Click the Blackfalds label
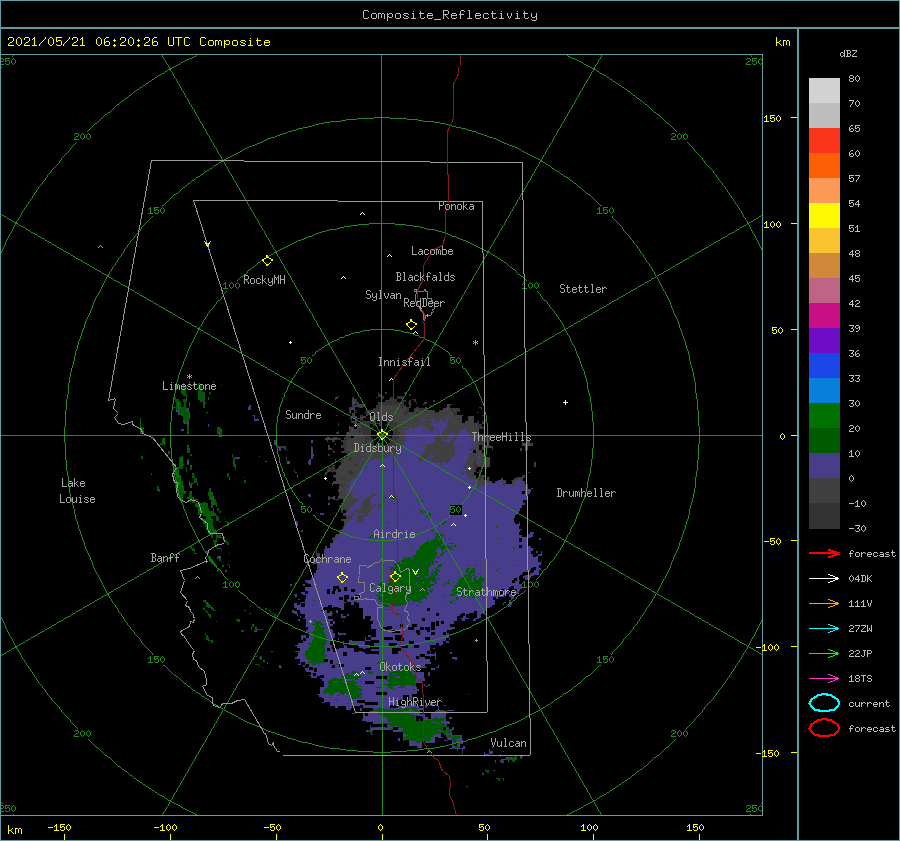Viewport: 900px width, 841px height. [x=425, y=277]
